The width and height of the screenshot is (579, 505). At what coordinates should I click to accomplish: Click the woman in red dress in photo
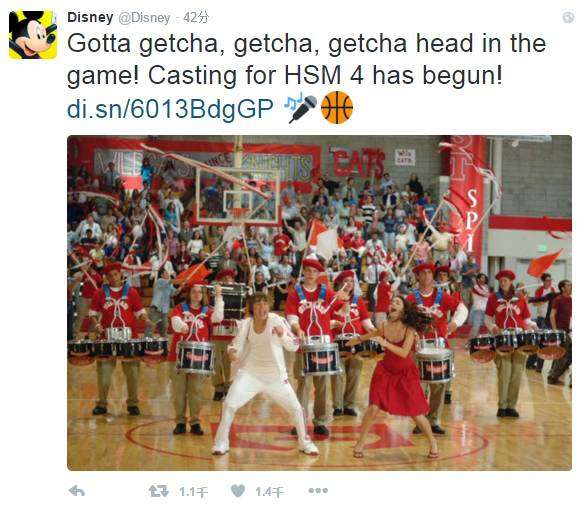(397, 375)
